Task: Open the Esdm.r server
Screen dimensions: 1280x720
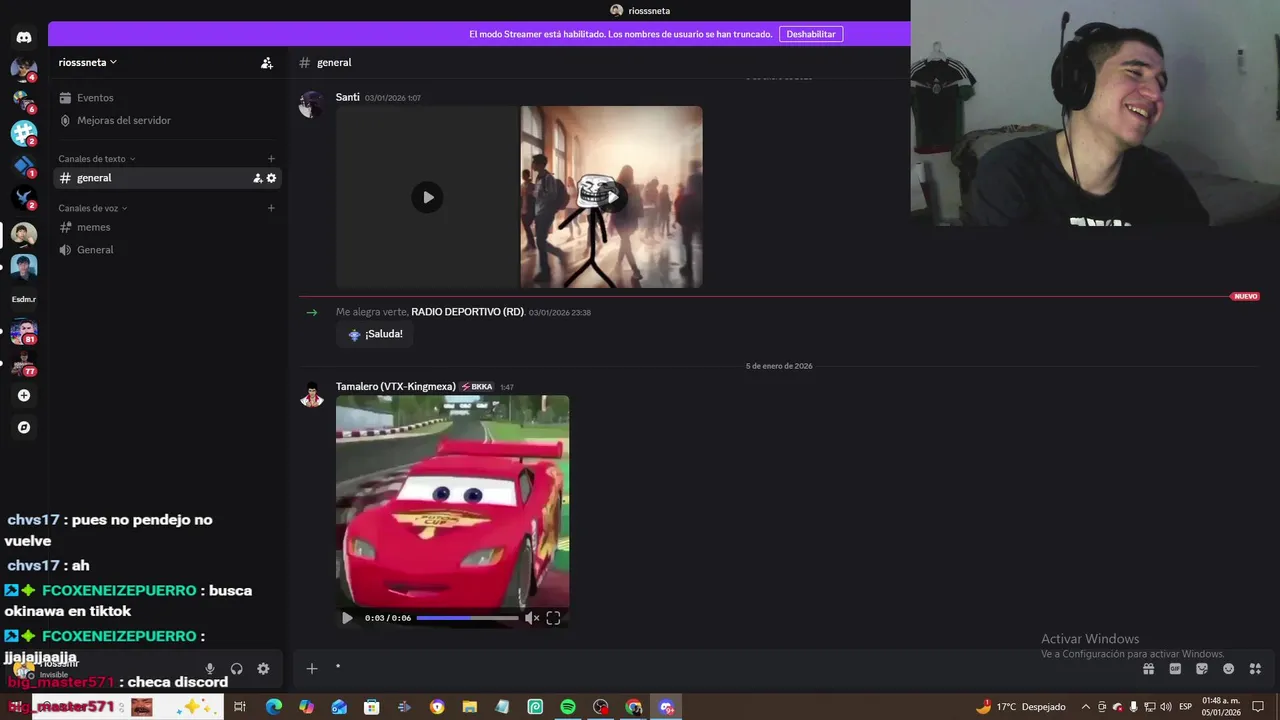Action: coord(24,299)
